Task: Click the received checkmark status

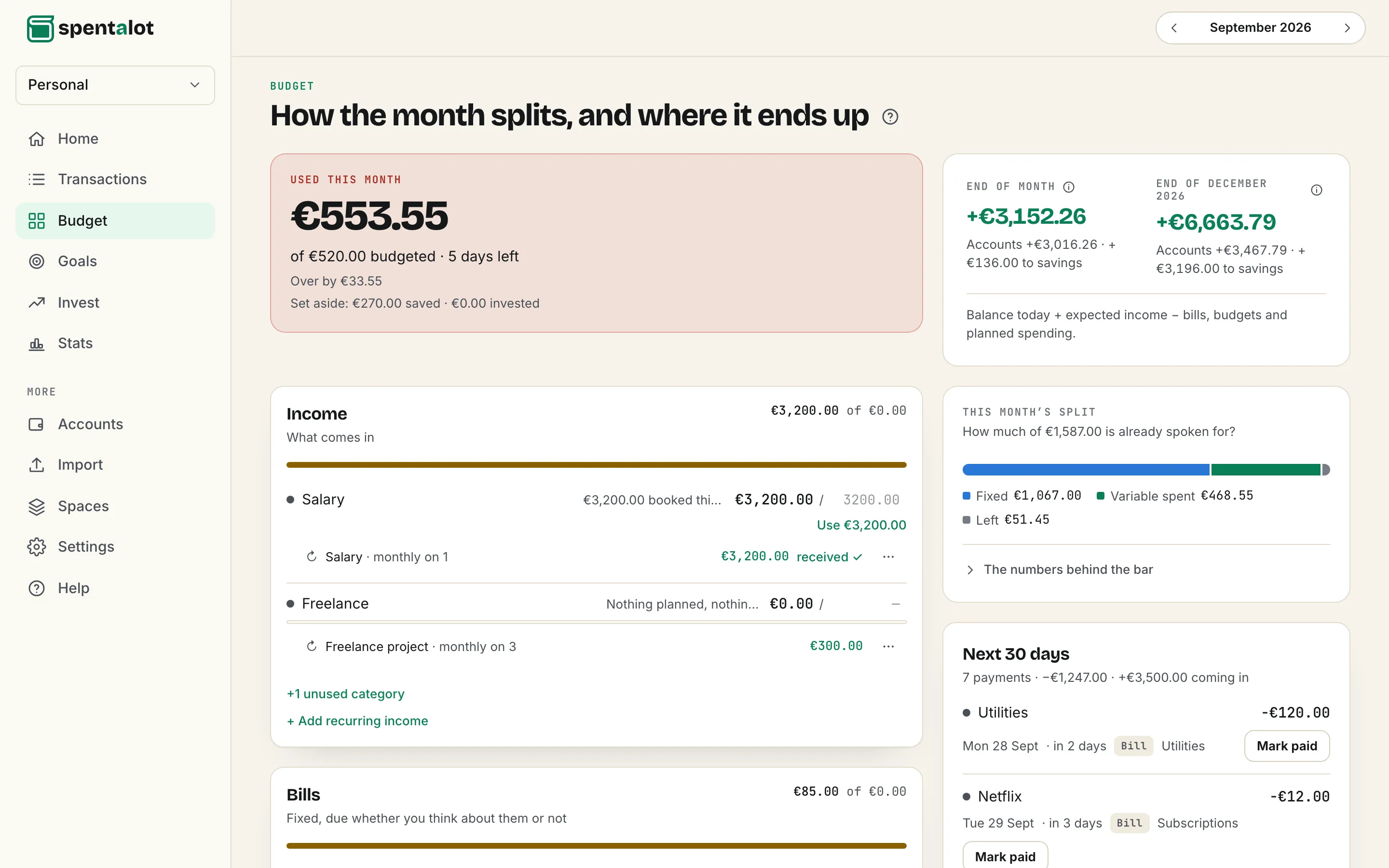Action: coord(830,557)
